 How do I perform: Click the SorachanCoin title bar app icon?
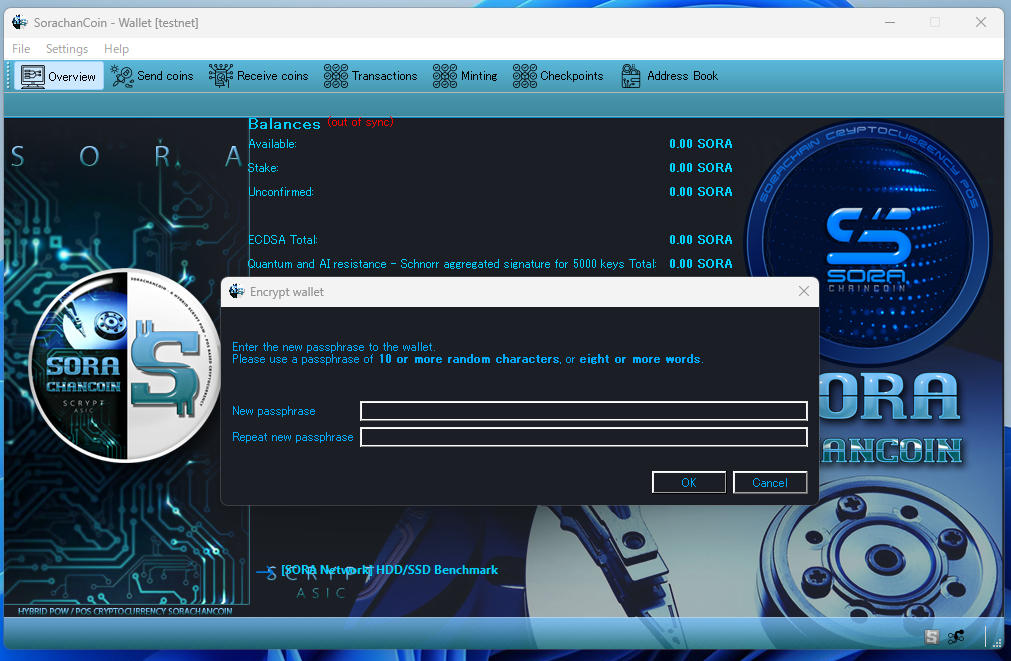[20, 22]
